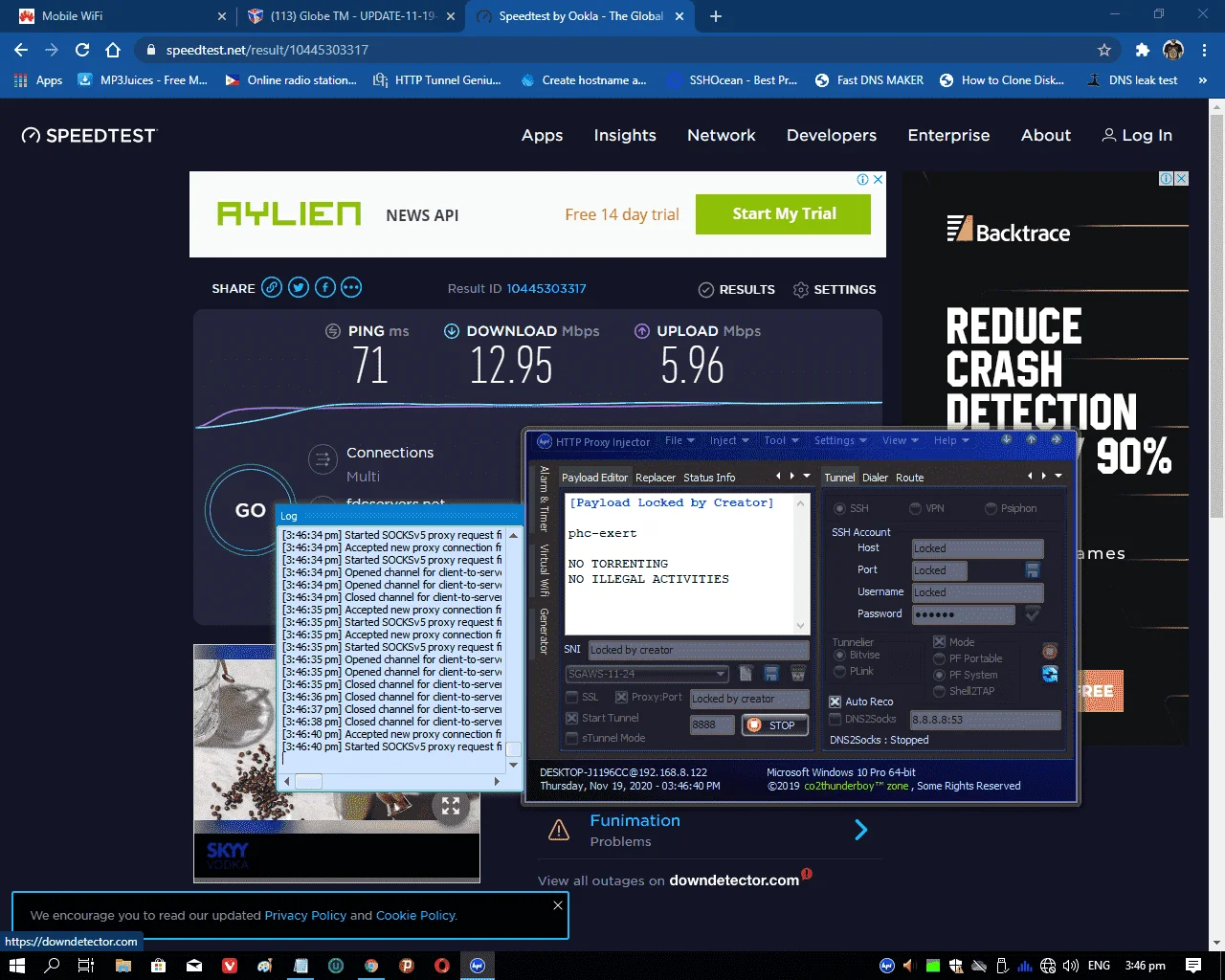Enable sTunnel Mode checkbox
The image size is (1225, 980).
click(572, 738)
